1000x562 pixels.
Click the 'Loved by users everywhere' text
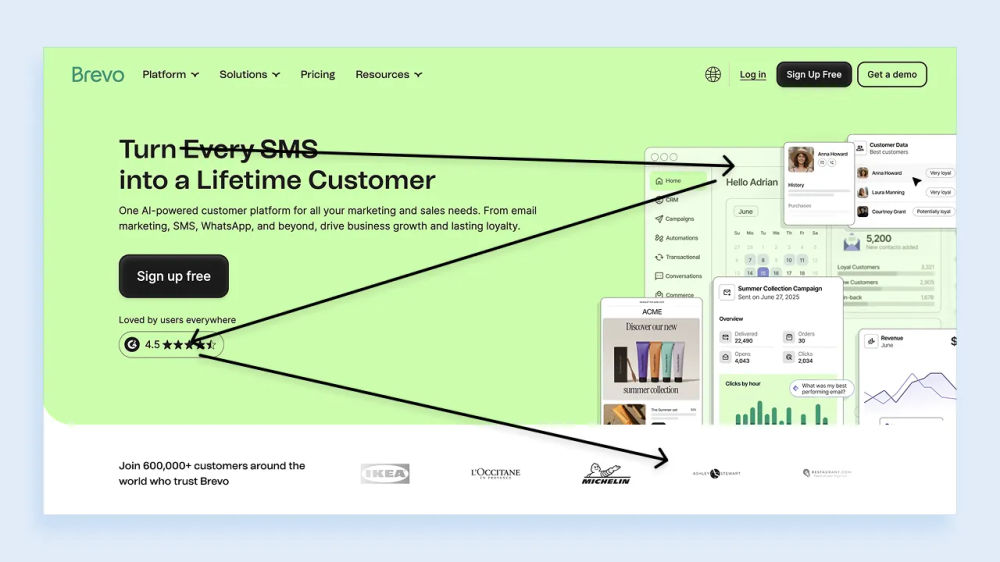pos(177,320)
